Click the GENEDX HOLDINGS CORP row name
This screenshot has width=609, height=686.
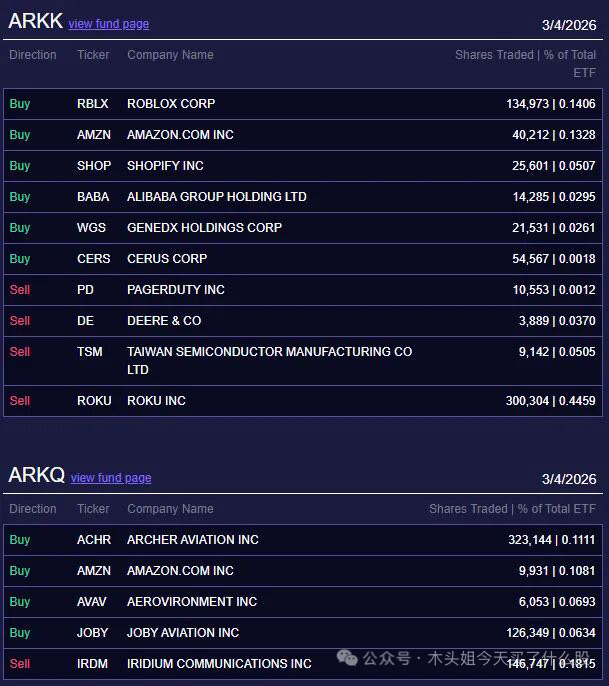[x=204, y=228]
